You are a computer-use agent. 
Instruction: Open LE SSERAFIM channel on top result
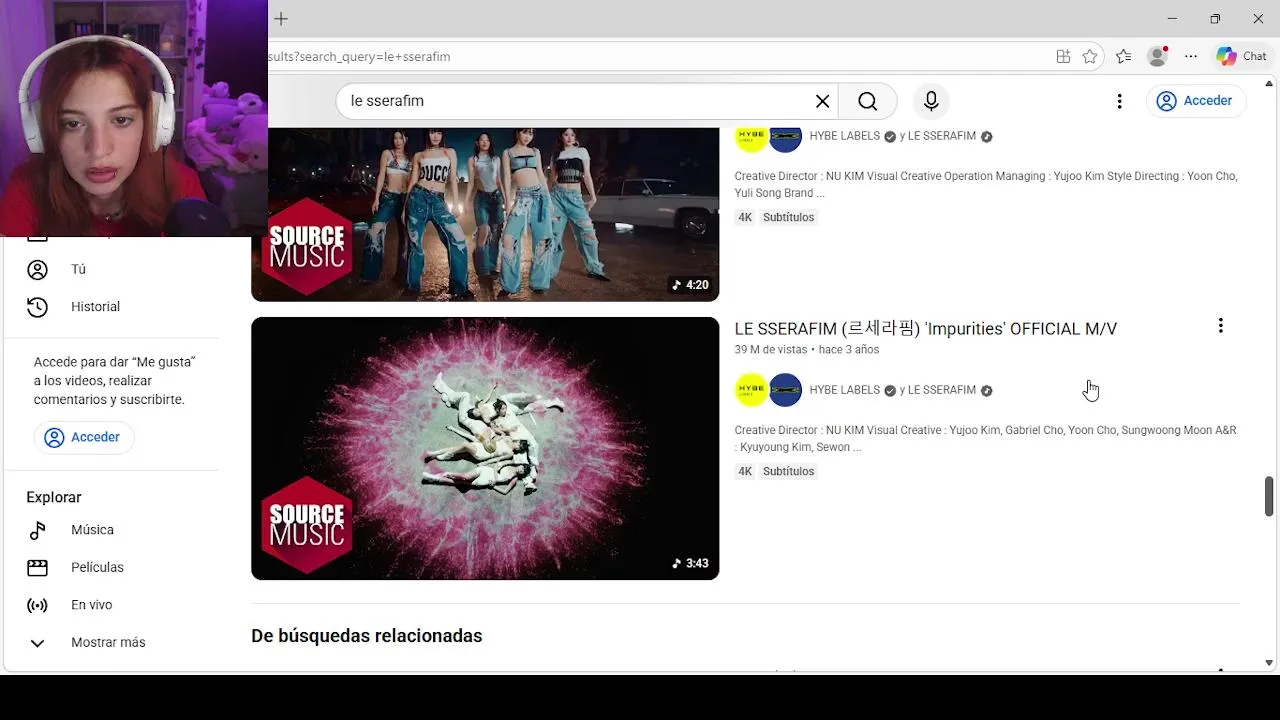click(x=941, y=136)
